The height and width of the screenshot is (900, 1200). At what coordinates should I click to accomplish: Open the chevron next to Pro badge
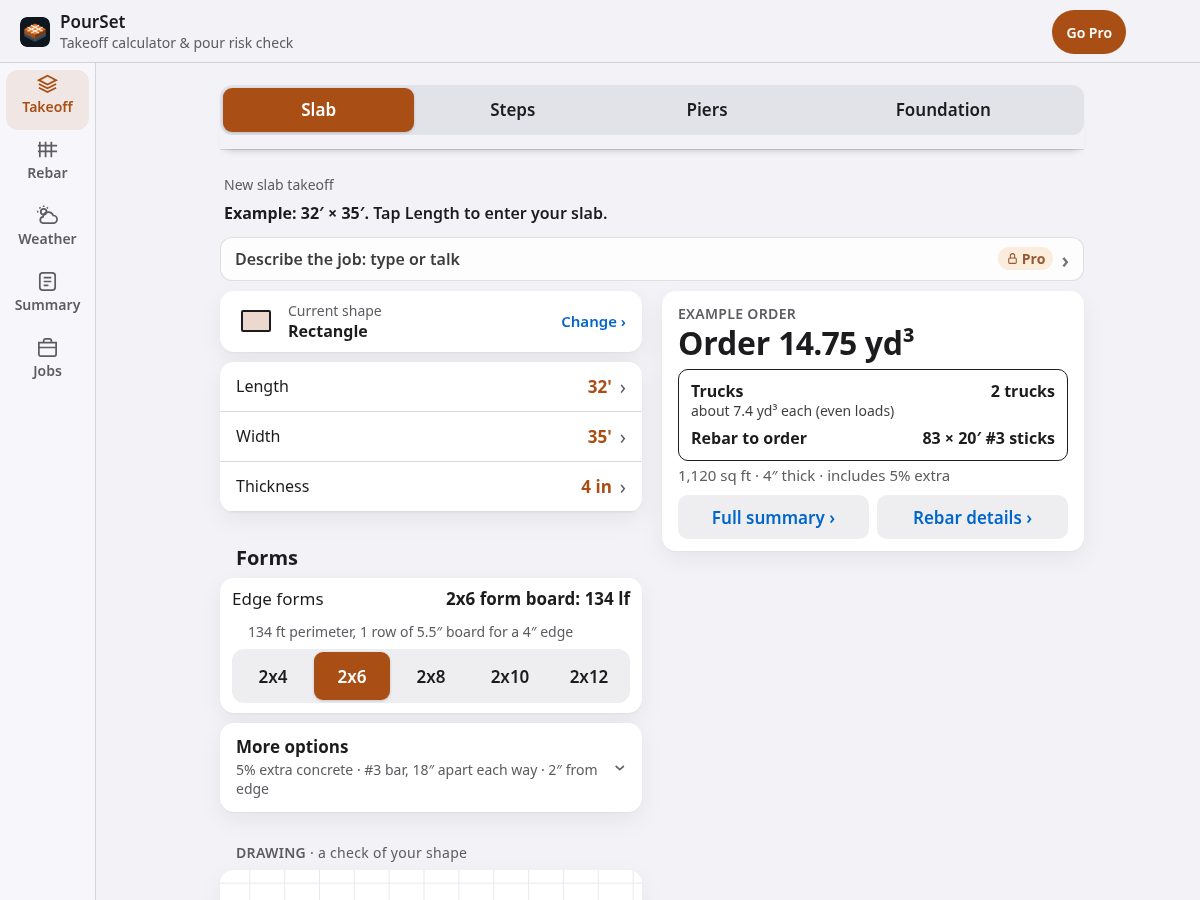(x=1065, y=261)
